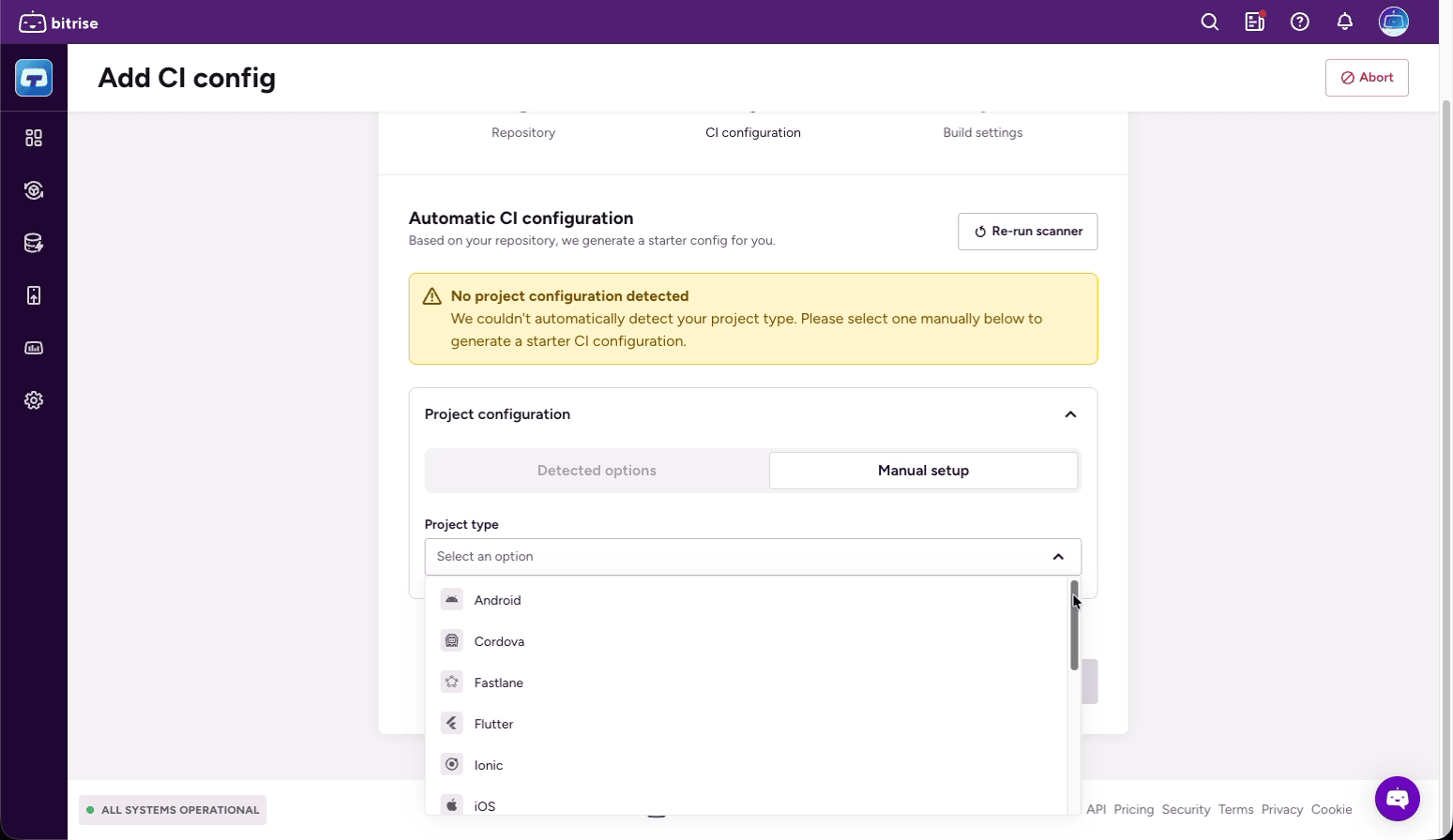Click the warning triangle icon
Viewport: 1453px width, 840px height.
431,296
